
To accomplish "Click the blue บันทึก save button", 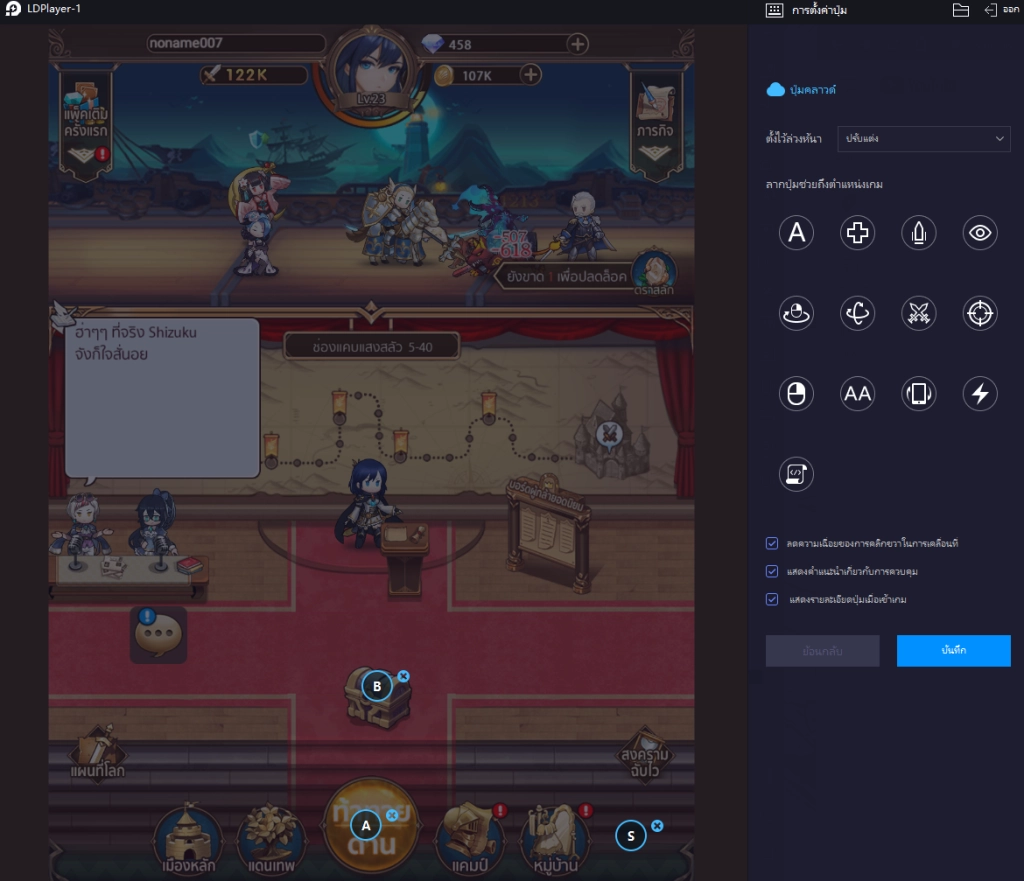I will [953, 650].
